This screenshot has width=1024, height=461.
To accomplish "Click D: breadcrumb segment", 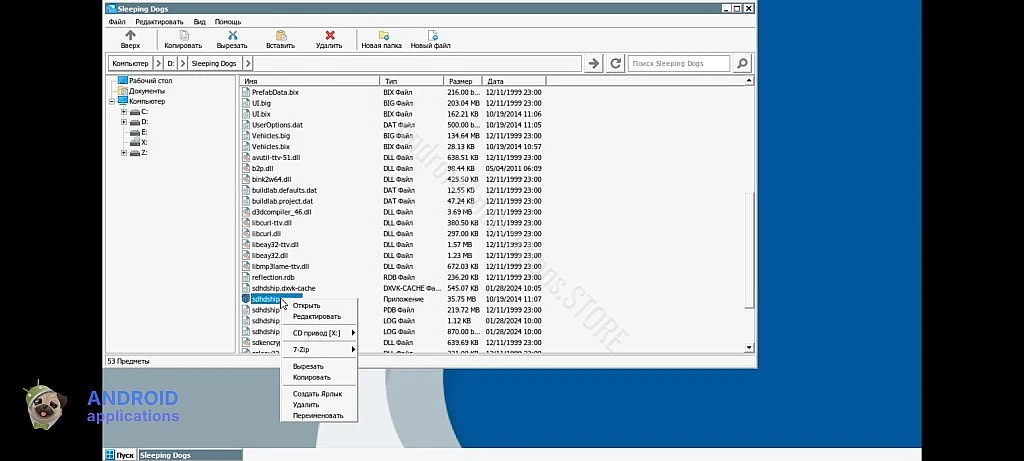I will click(171, 63).
